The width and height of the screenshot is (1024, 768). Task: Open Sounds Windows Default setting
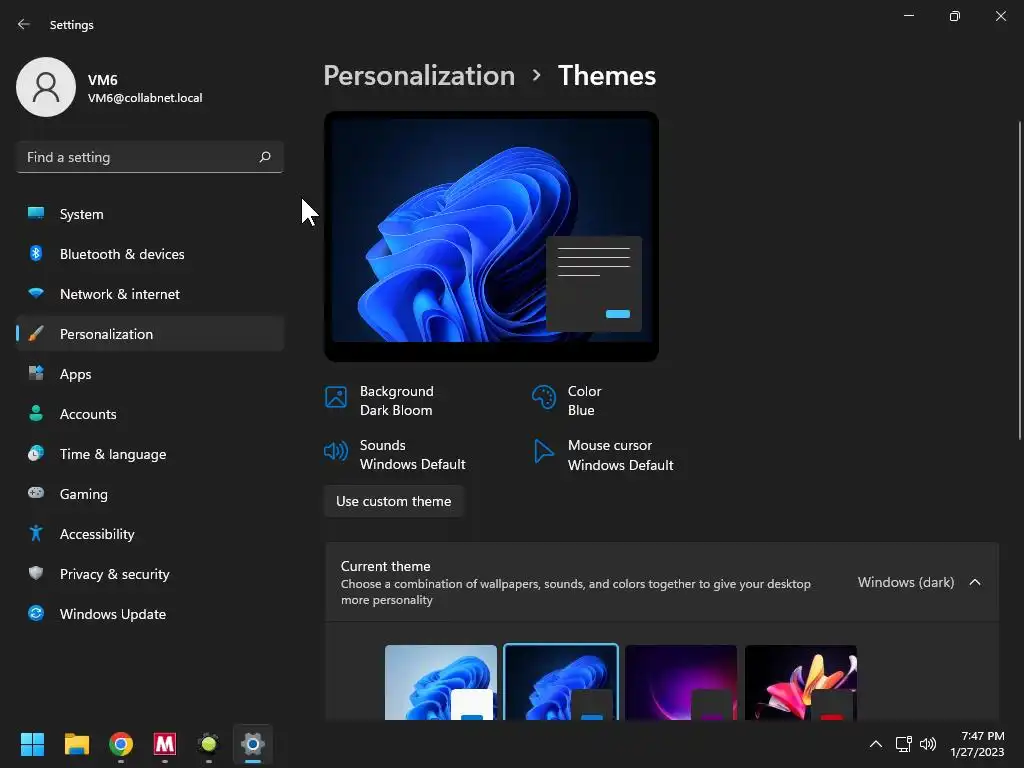pyautogui.click(x=395, y=455)
